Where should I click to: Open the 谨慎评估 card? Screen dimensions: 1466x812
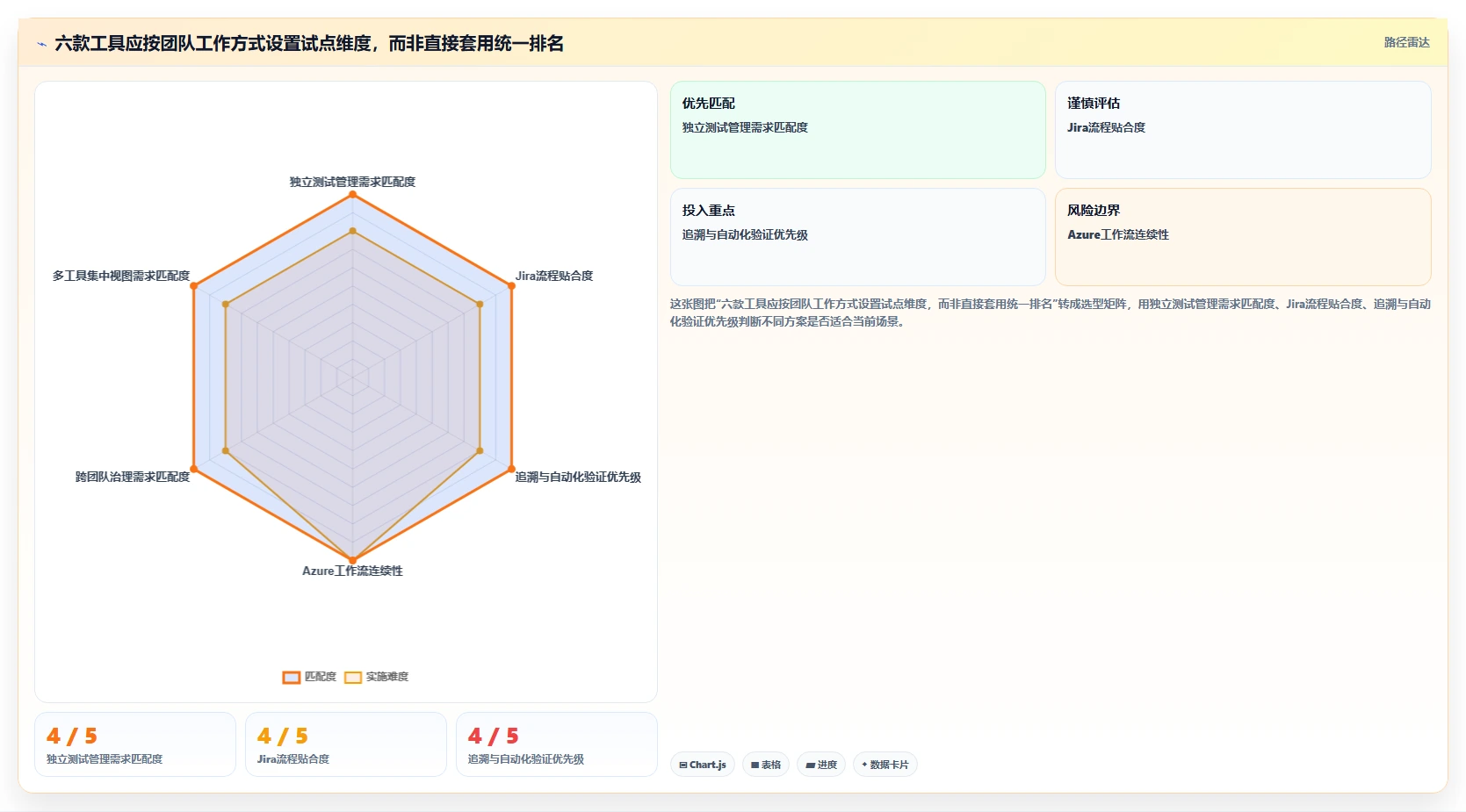point(1243,130)
